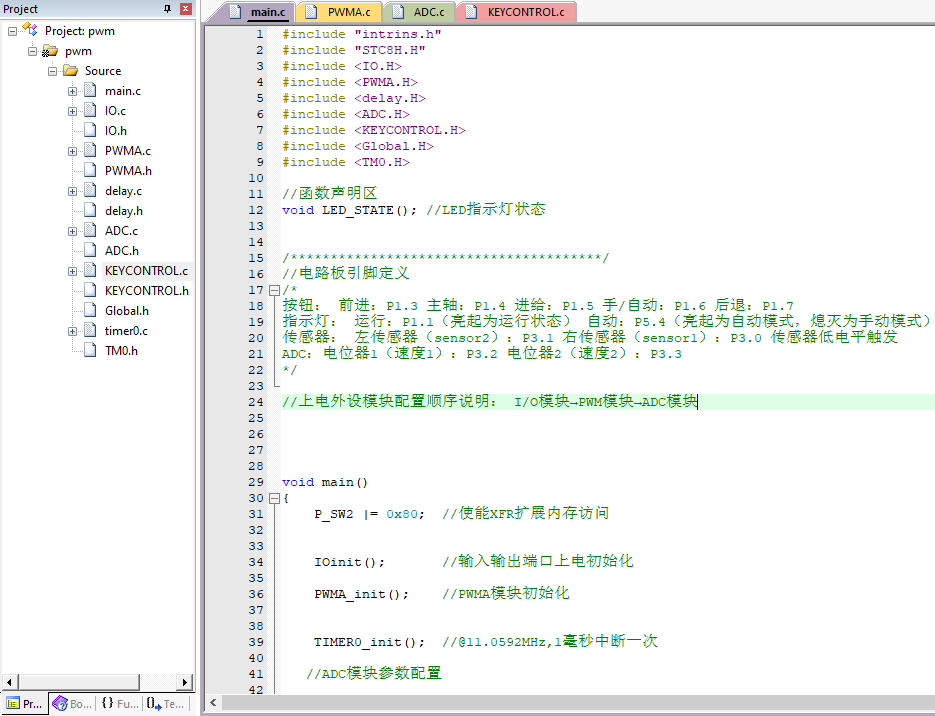Select ADC.c in the project tree
The width and height of the screenshot is (935, 716).
point(121,231)
